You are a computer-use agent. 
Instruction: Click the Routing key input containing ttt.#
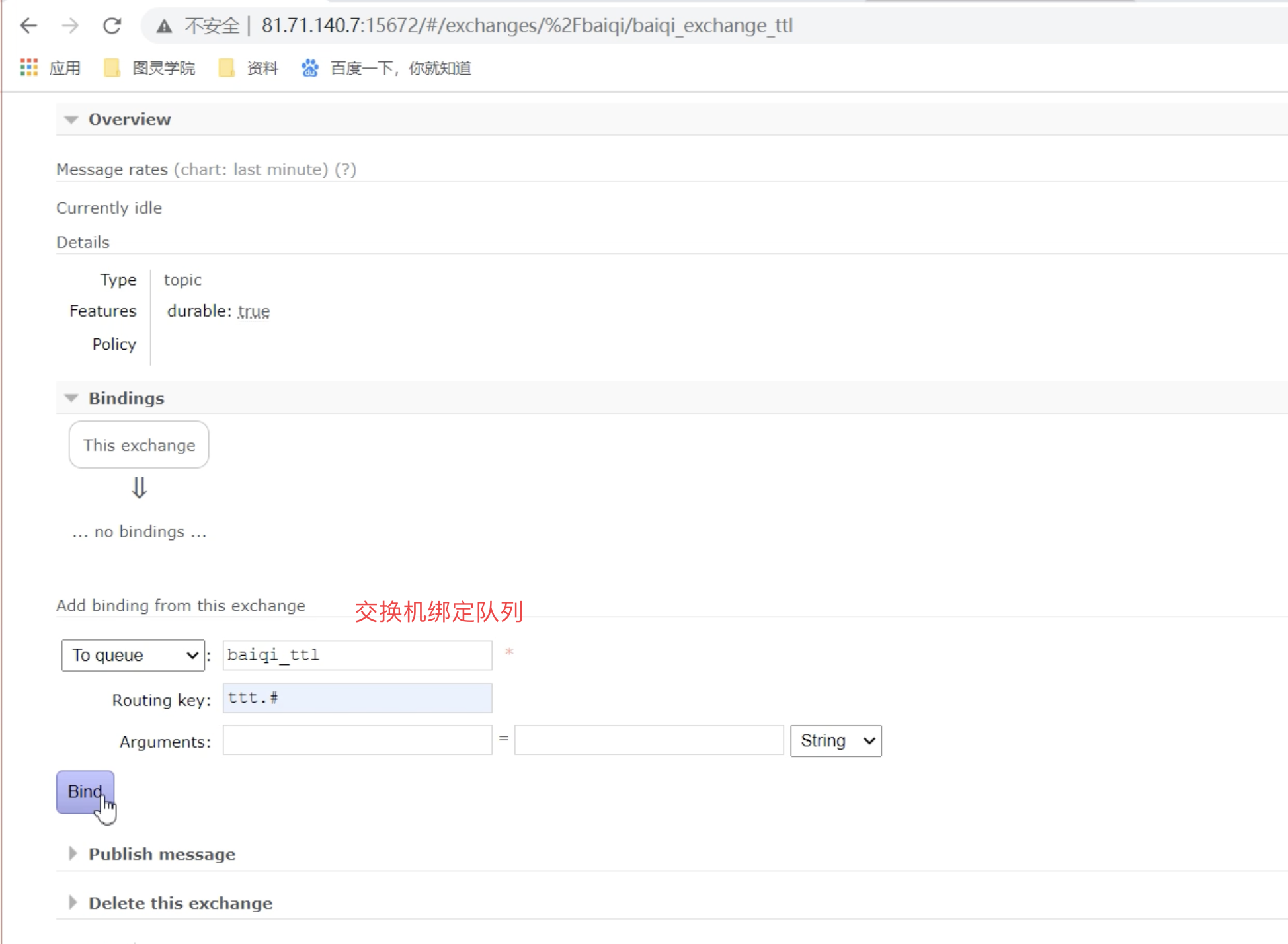coord(357,697)
